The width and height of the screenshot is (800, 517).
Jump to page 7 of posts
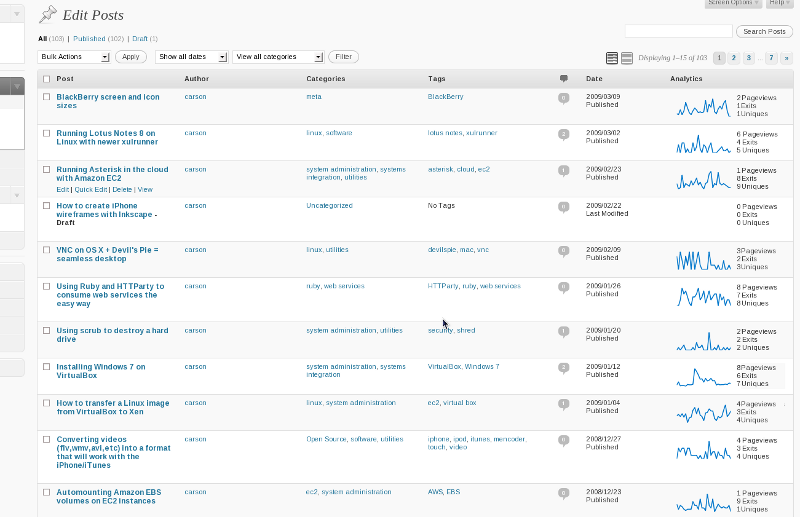(x=770, y=58)
